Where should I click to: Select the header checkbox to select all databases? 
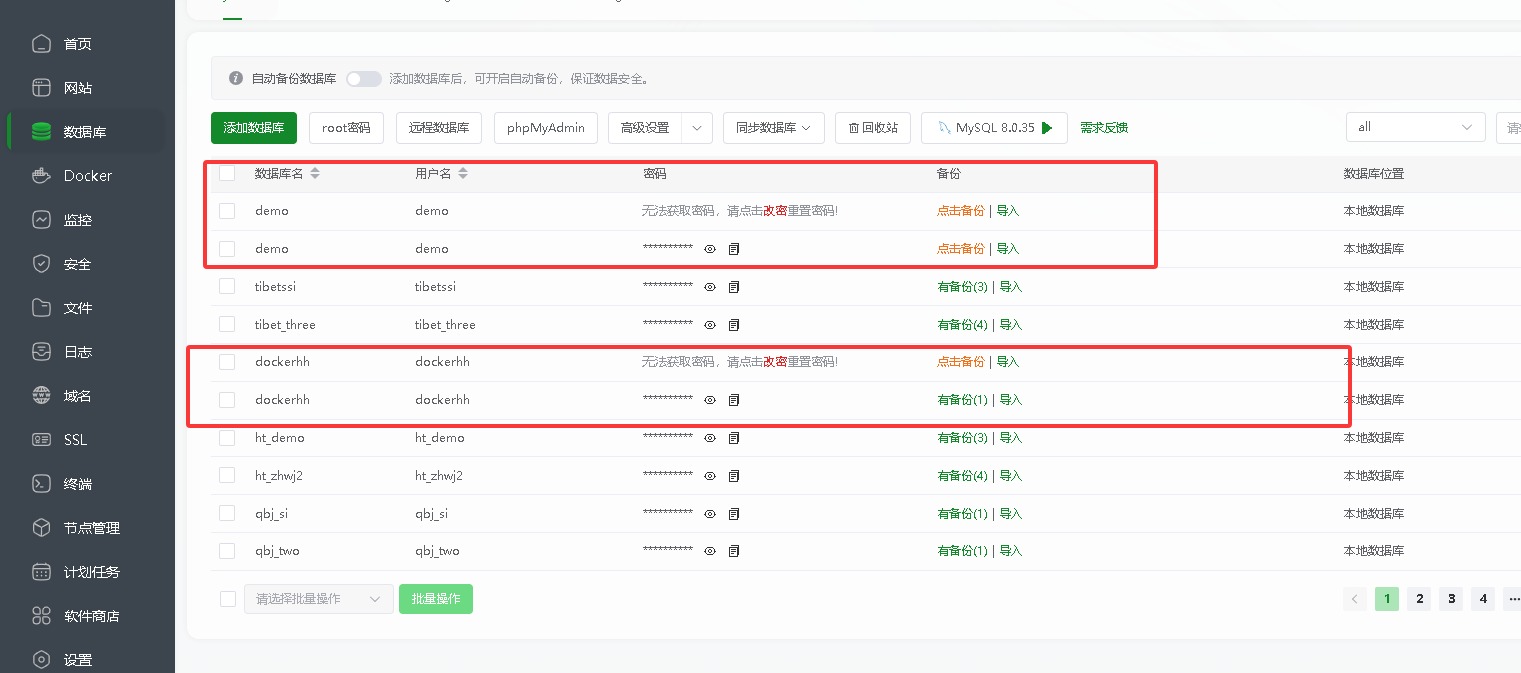click(x=227, y=173)
